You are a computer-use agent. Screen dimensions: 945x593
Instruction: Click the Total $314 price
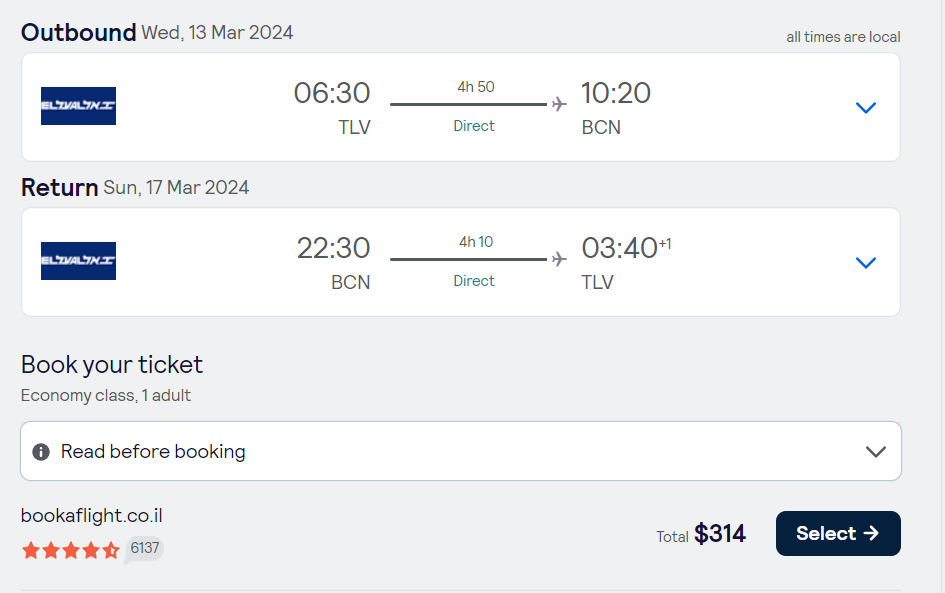(701, 534)
